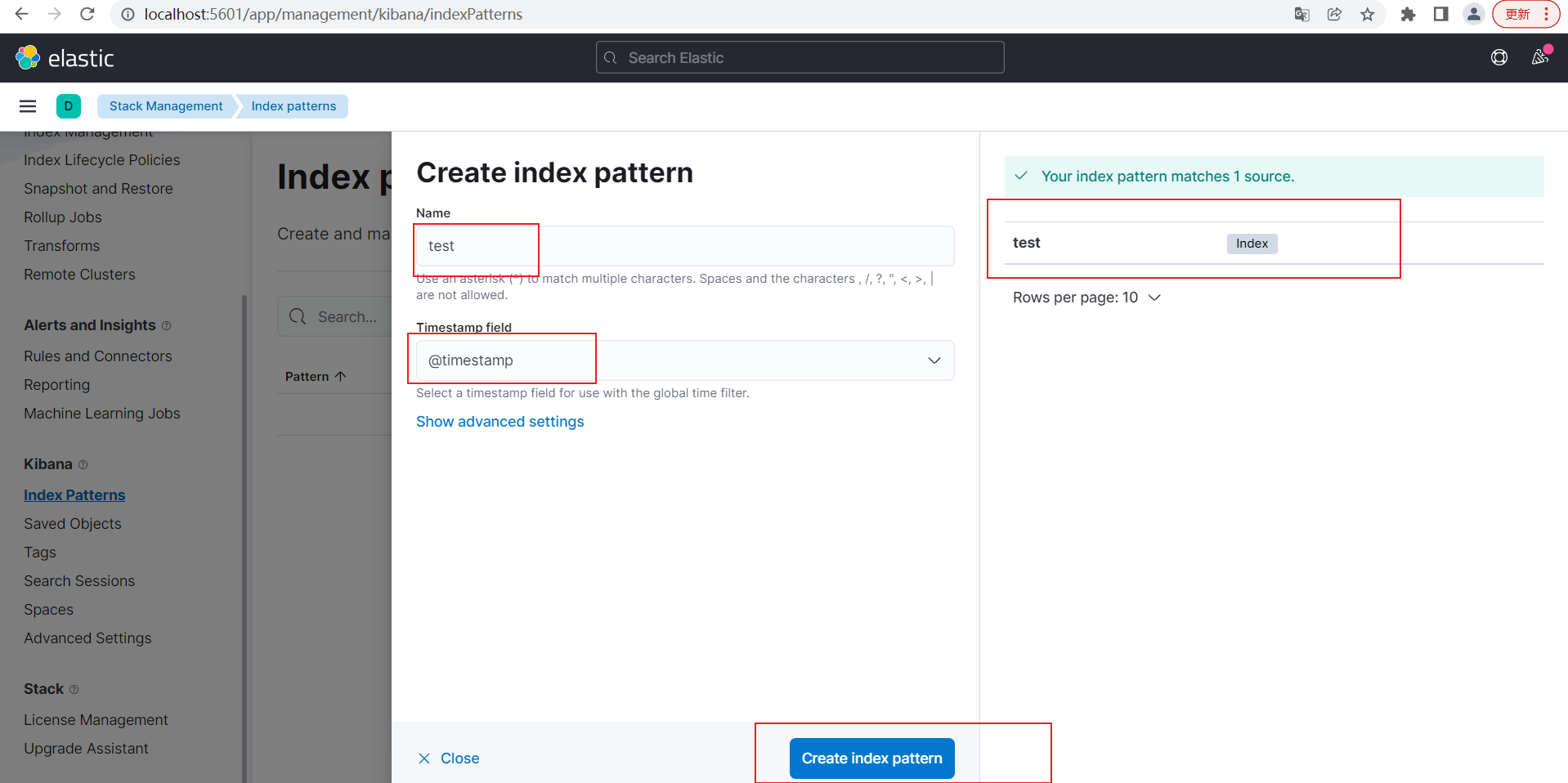1568x783 pixels.
Task: Open Reporting in sidebar
Action: [x=56, y=385]
